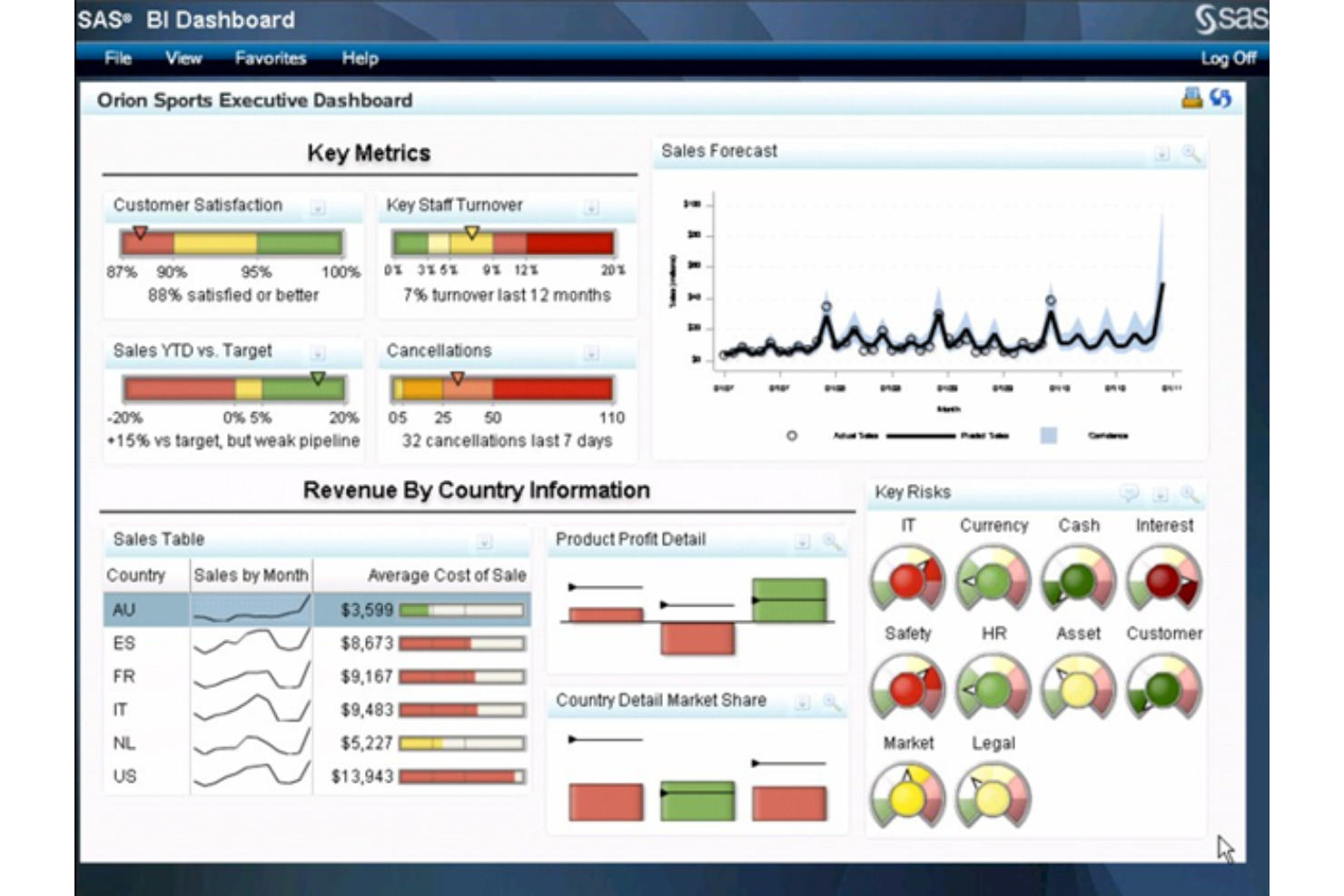Expand the Key Risks panel menu arrow
The image size is (1344, 896).
click(1160, 495)
